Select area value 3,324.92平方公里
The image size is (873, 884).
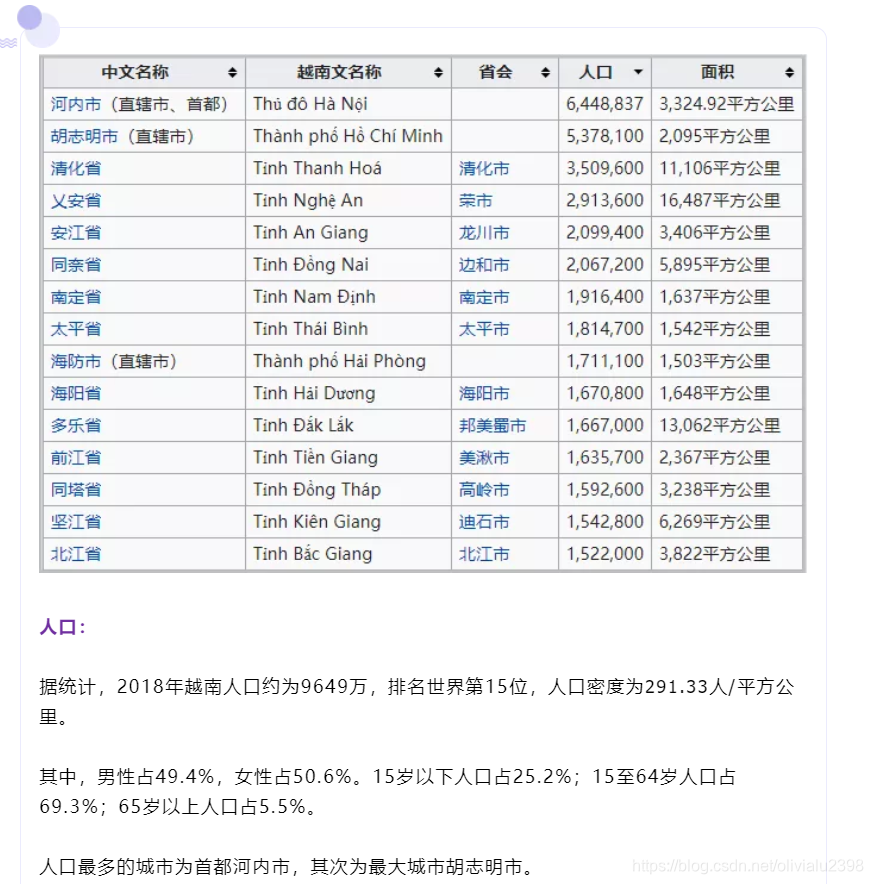pyautogui.click(x=727, y=104)
